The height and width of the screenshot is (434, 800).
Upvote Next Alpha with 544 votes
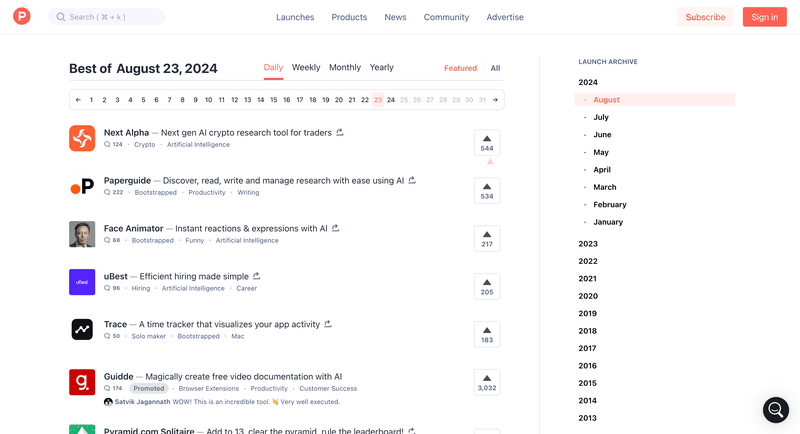click(x=487, y=143)
